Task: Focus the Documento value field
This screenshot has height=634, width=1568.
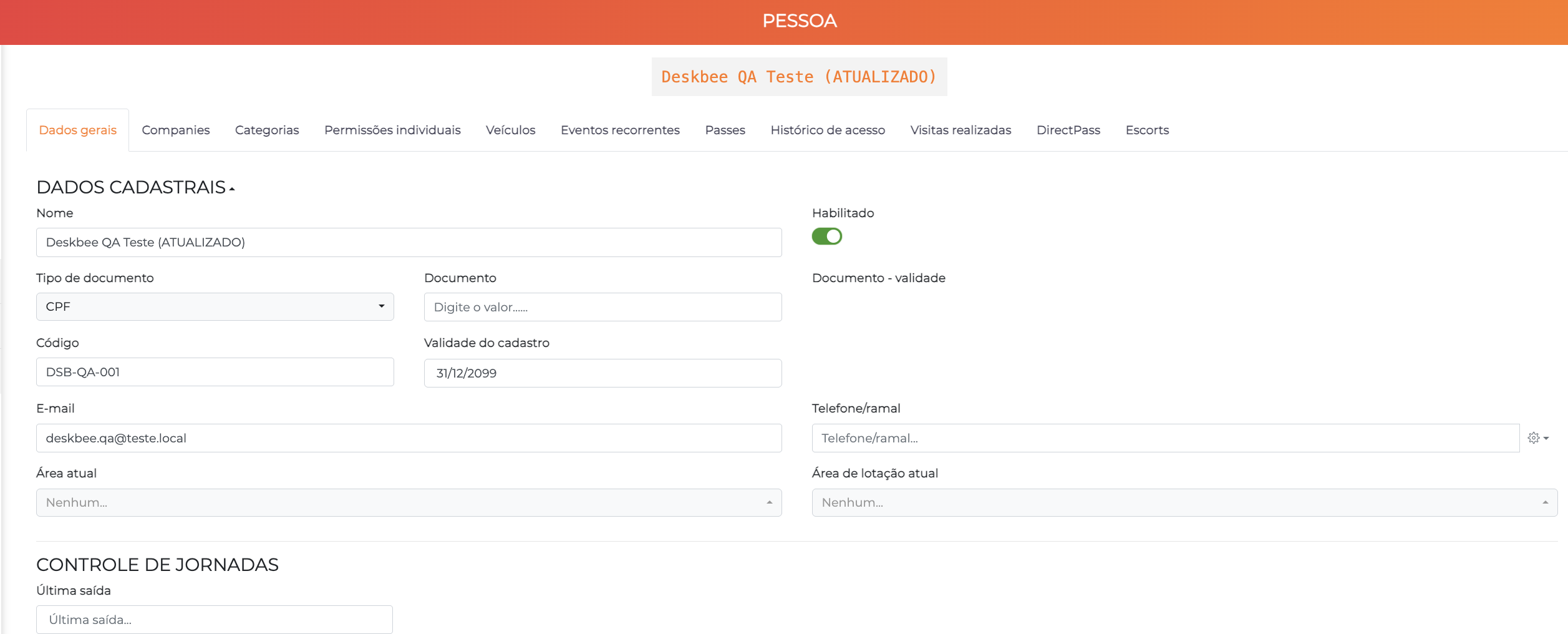Action: click(x=603, y=307)
